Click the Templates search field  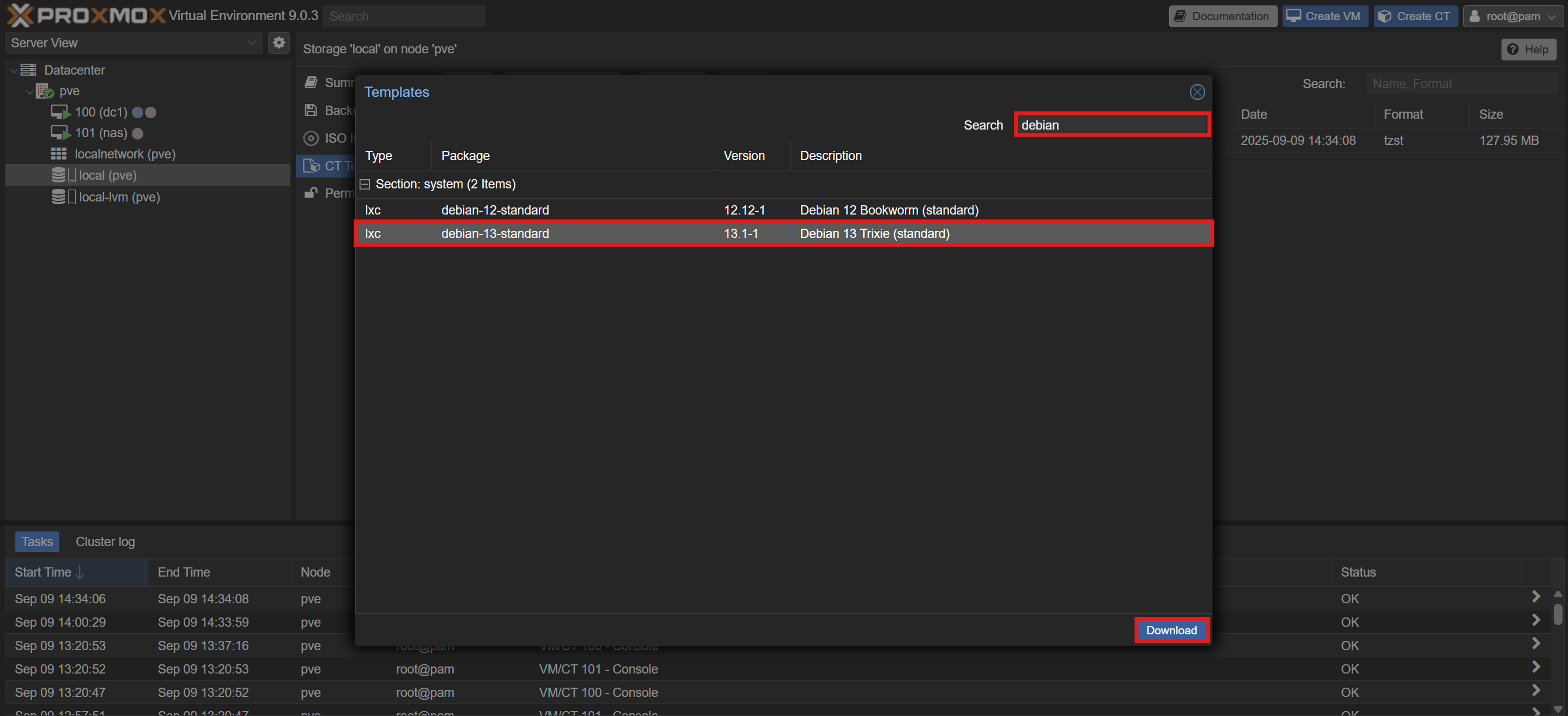pos(1111,125)
